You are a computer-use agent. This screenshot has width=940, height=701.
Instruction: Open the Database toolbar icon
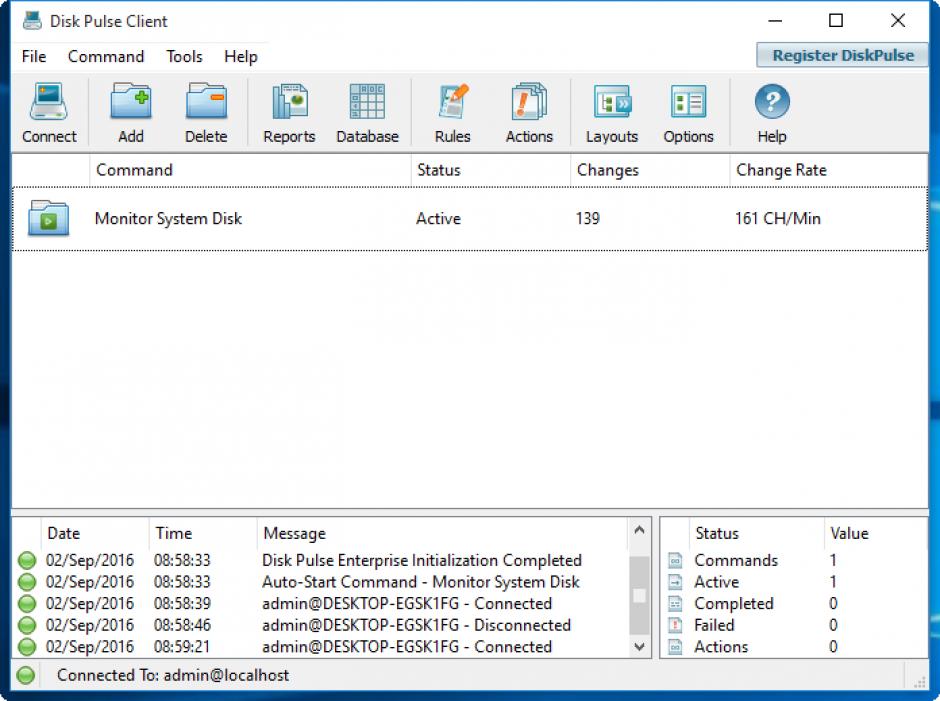[367, 102]
